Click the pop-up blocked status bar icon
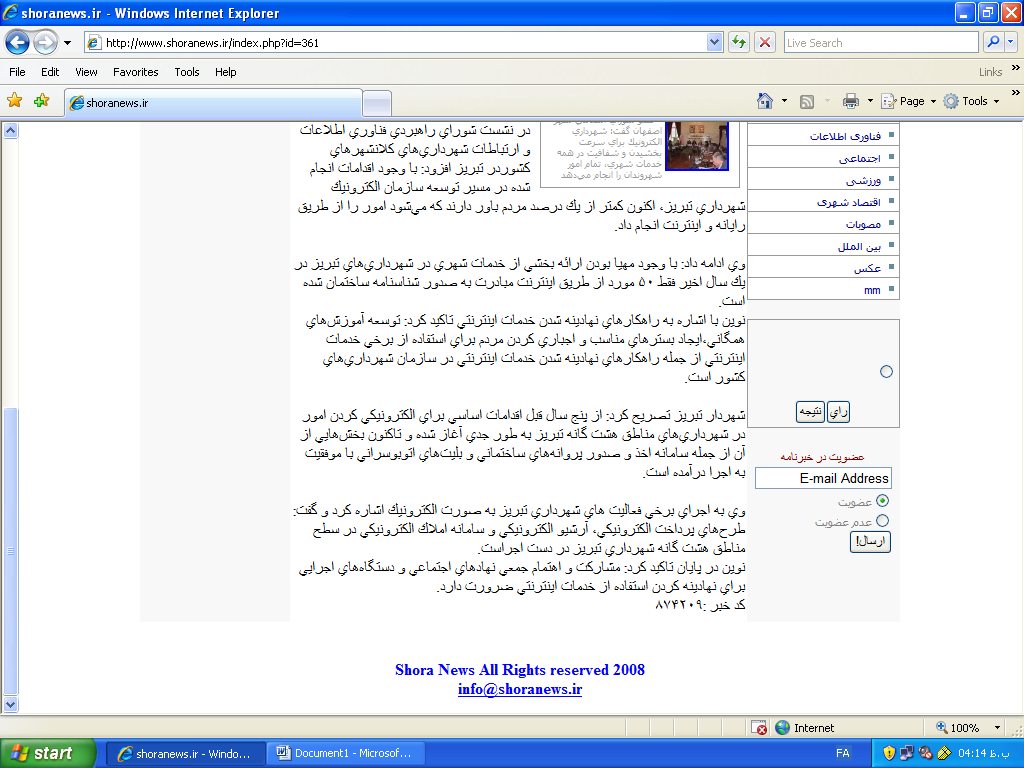The image size is (1024, 768). pyautogui.click(x=759, y=728)
